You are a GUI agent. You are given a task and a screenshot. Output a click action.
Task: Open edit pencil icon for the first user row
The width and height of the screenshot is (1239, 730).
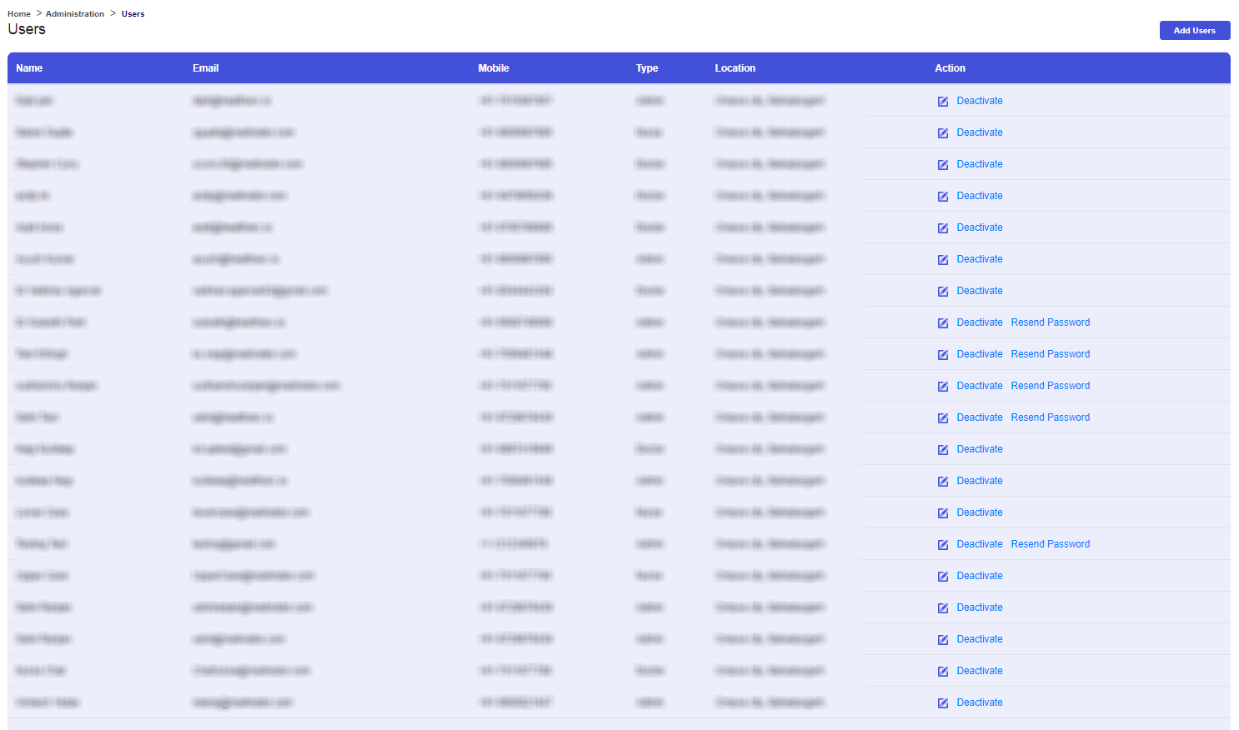(943, 101)
